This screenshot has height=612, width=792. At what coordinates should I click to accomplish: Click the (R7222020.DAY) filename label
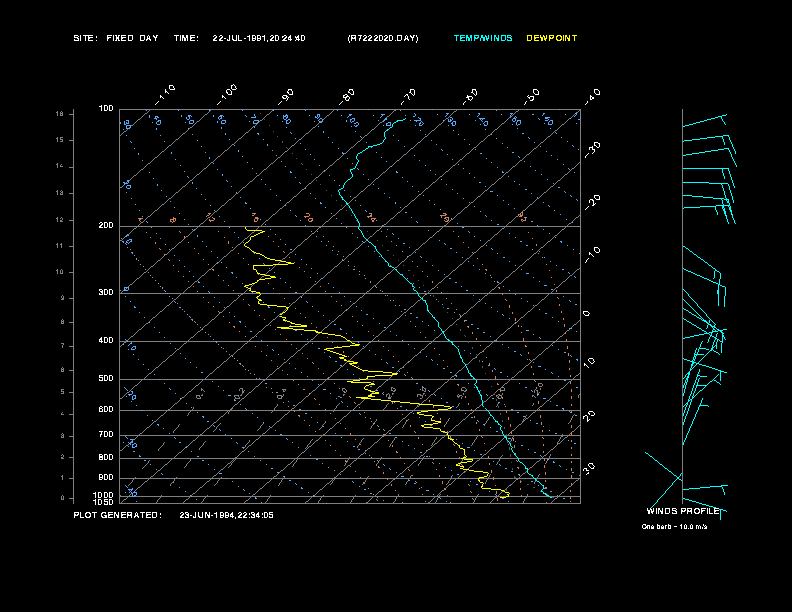coord(383,38)
